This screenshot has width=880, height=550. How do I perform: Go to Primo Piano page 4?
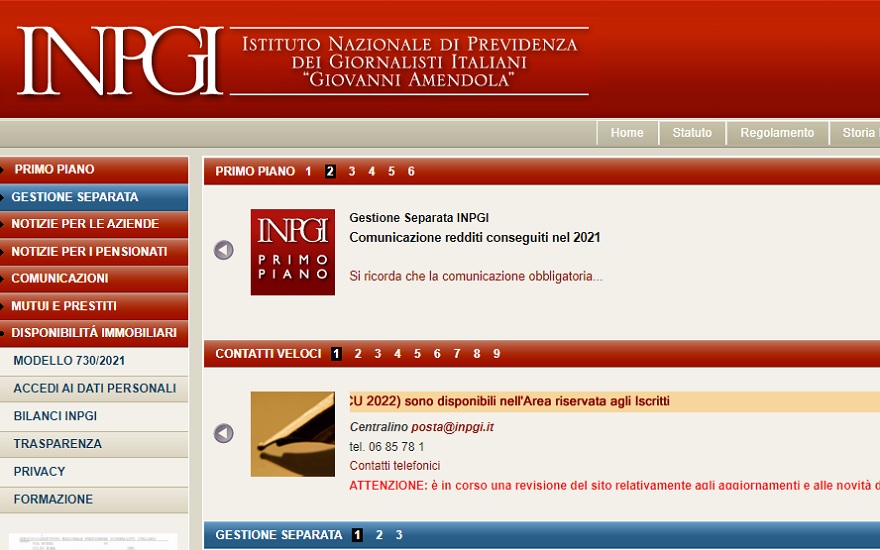pos(372,172)
